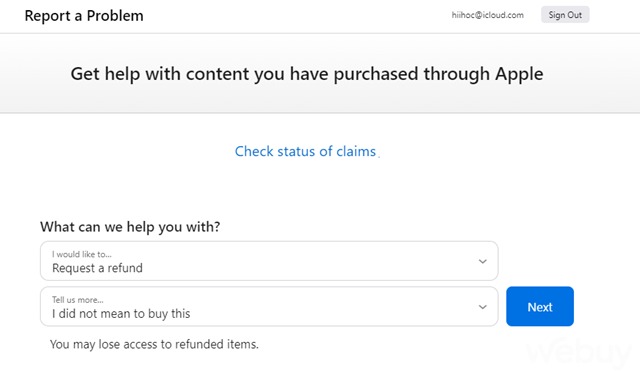The image size is (640, 386).
Task: Click the small I would like to field label
Action: pyautogui.click(x=82, y=254)
